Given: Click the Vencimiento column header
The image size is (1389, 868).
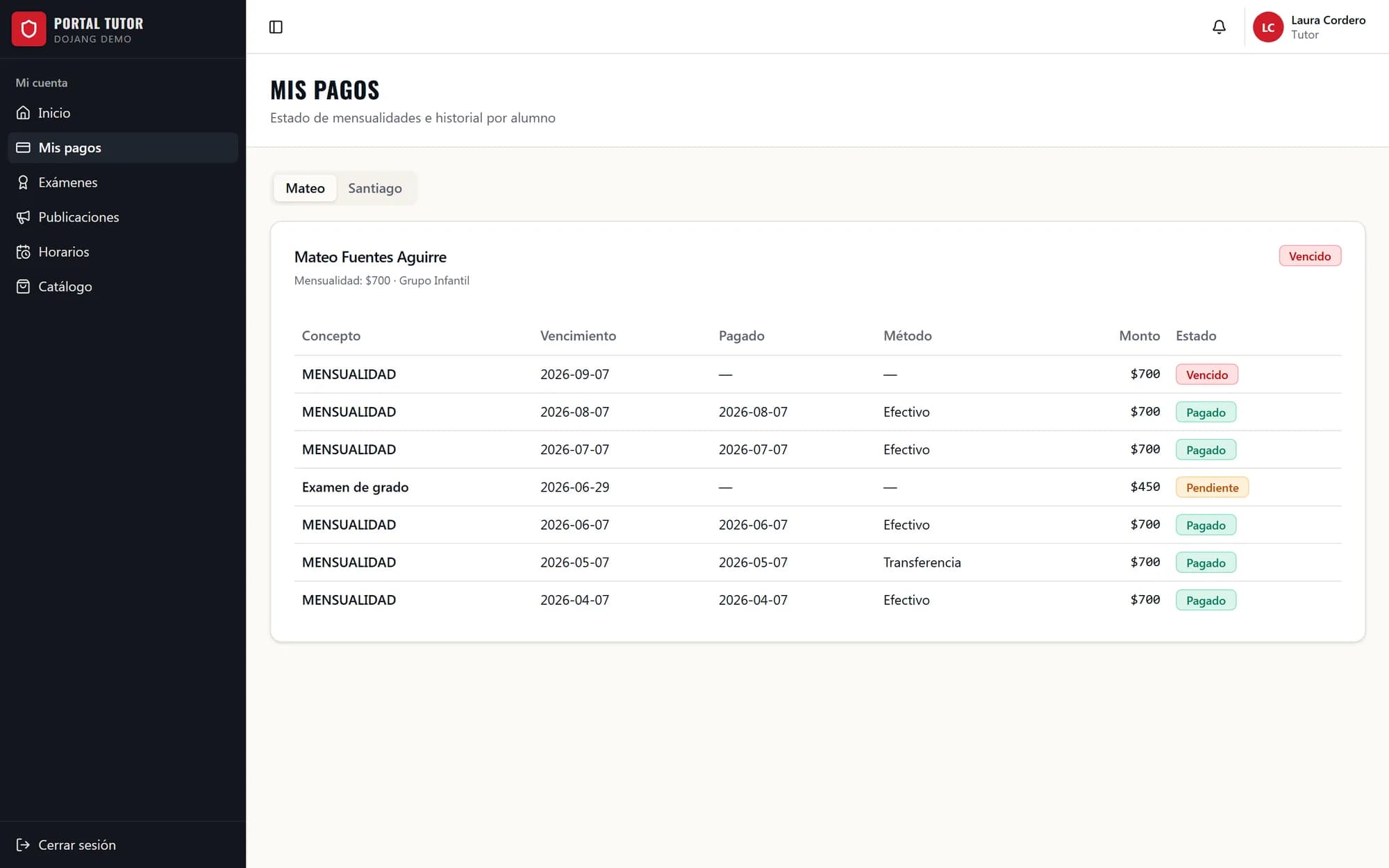Looking at the screenshot, I should [x=578, y=335].
